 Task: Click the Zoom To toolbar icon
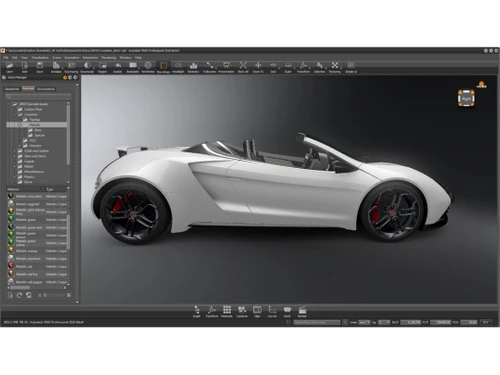point(258,65)
